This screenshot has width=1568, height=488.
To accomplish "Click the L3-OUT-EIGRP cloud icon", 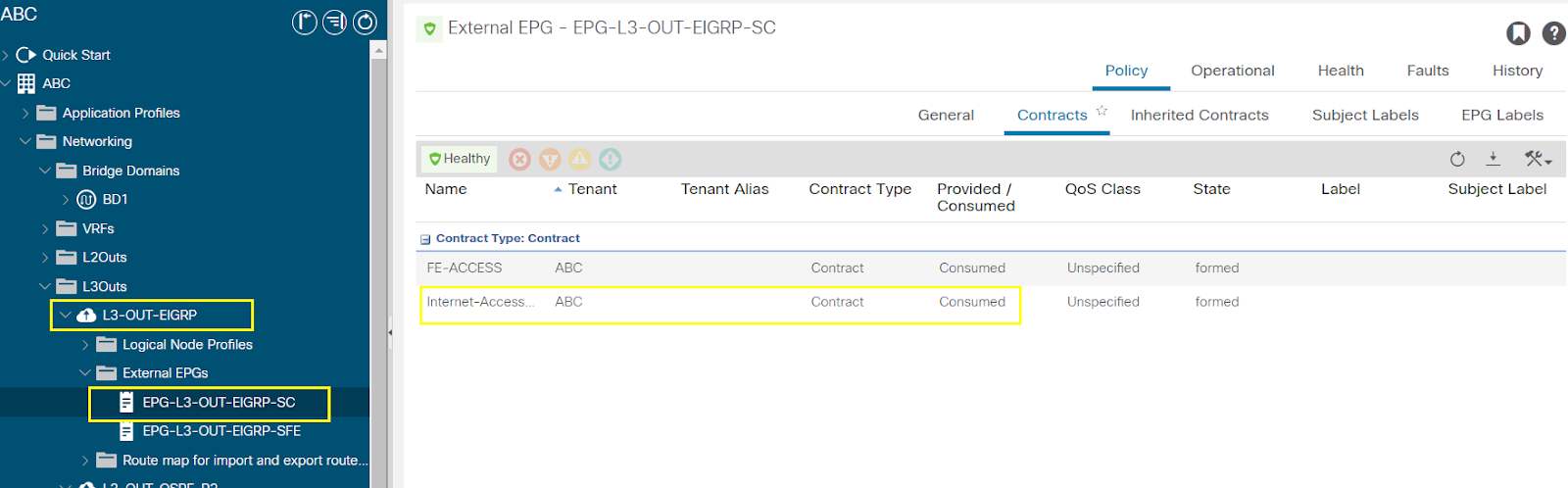I will 86,315.
